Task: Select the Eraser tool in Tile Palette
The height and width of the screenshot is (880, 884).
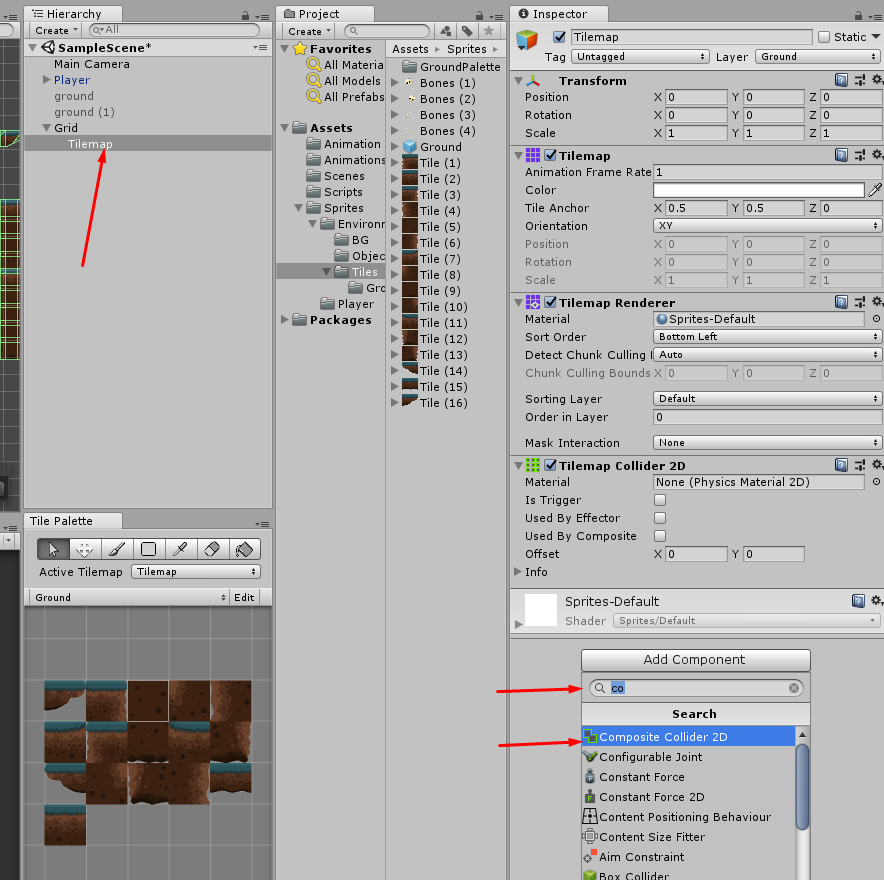Action: pyautogui.click(x=211, y=548)
